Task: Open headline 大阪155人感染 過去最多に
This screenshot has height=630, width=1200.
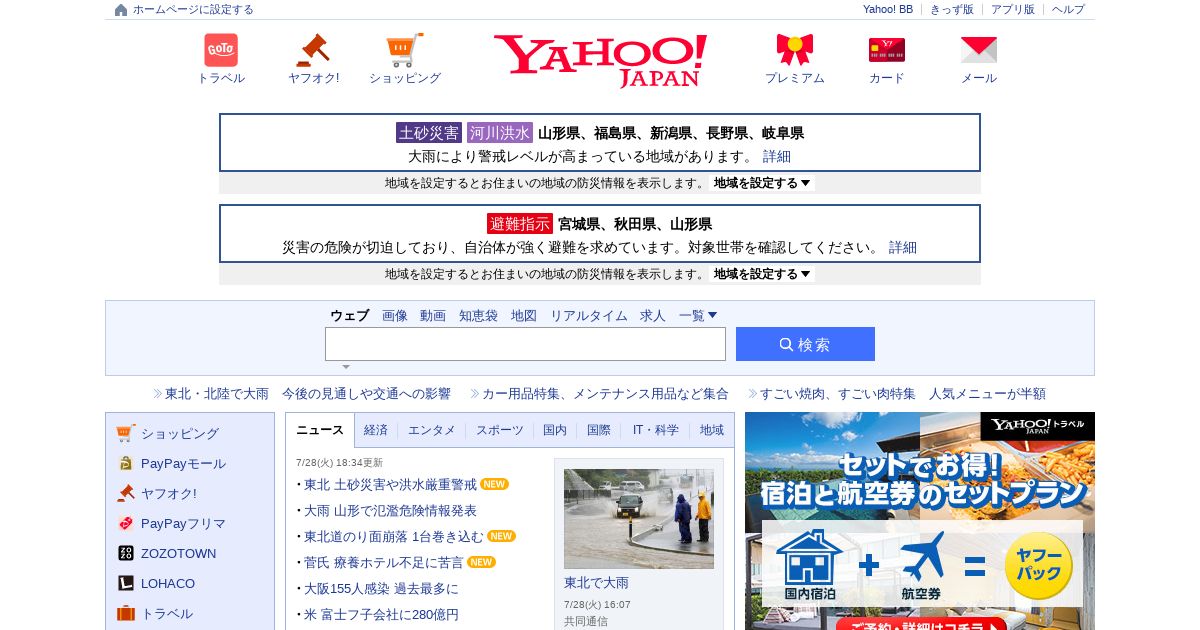Action: click(381, 588)
